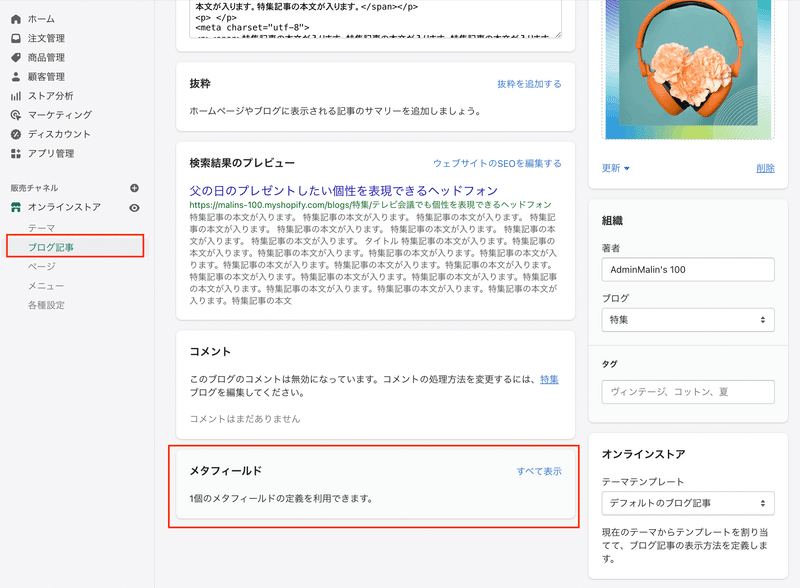Click the Customers person icon

tap(16, 77)
